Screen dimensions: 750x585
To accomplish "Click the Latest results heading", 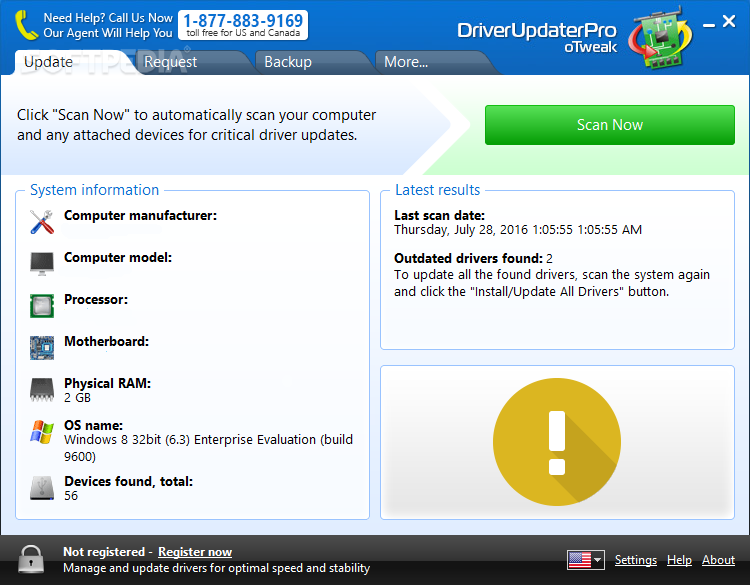I will coord(438,190).
